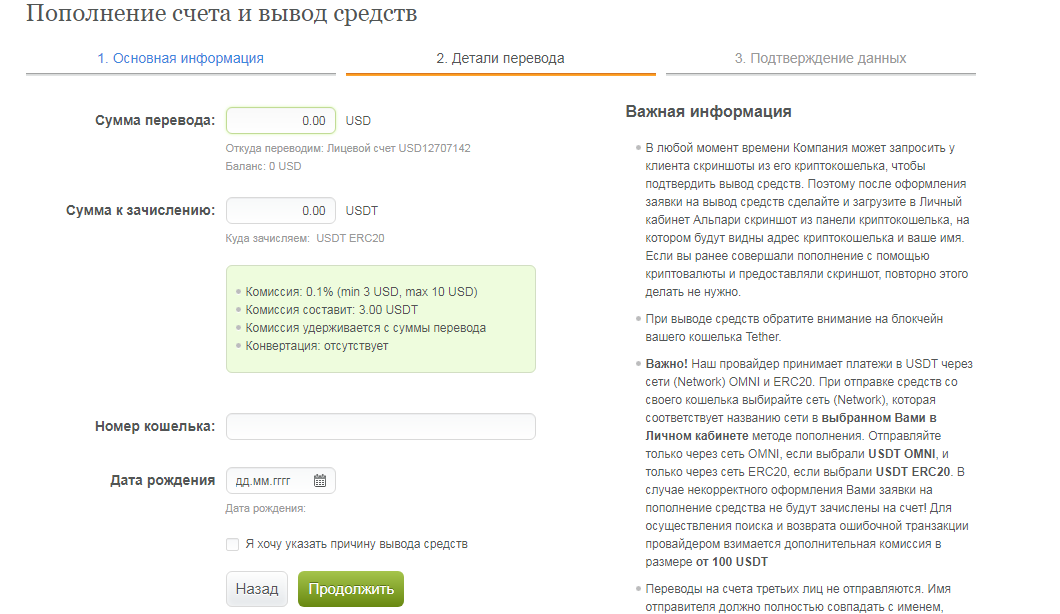Image resolution: width=1060 pixels, height=614 pixels.
Task: Click the line Конвертация: отсутствует
Action: point(316,346)
